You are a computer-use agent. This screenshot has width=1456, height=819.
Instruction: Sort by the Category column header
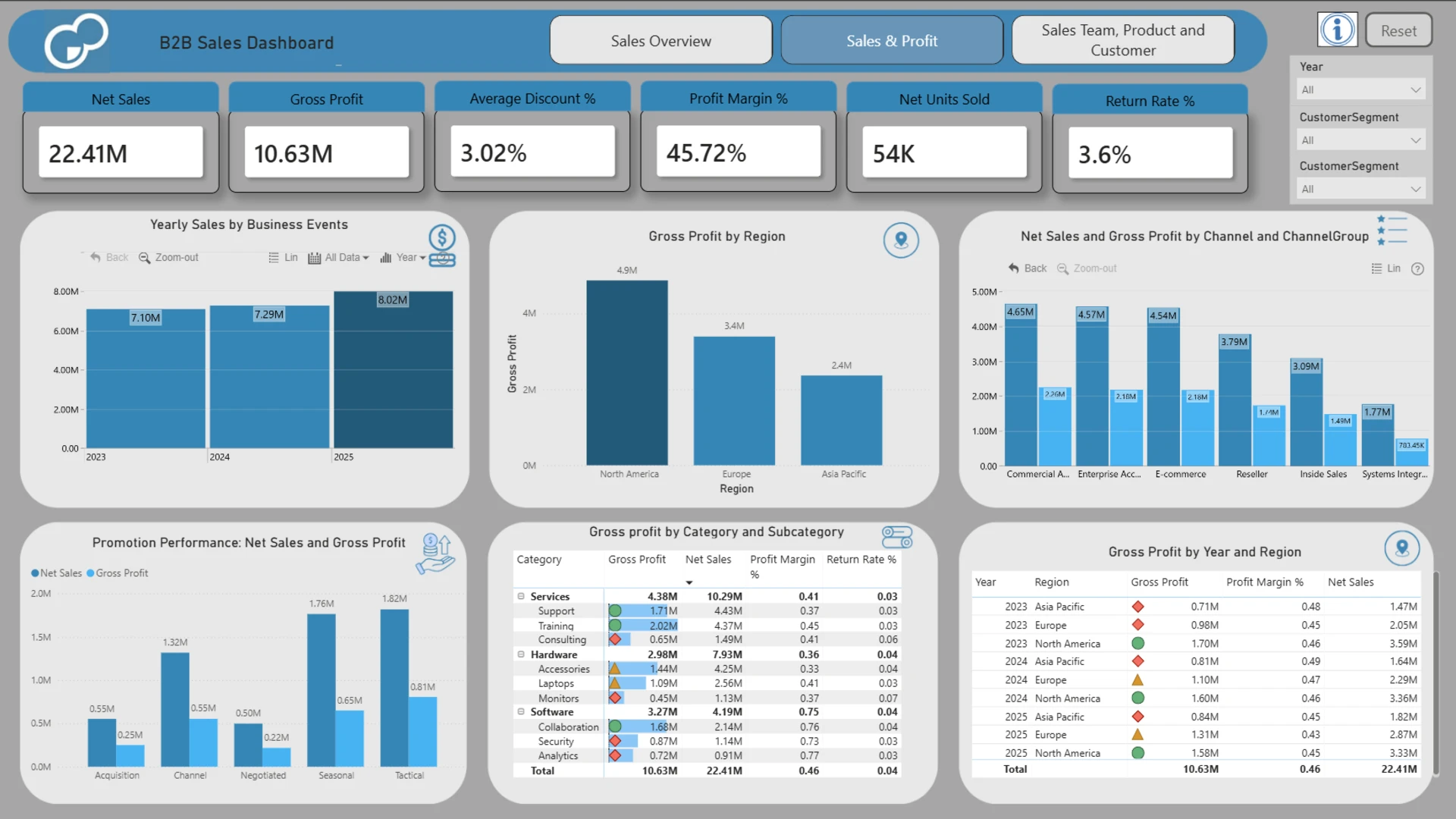539,560
